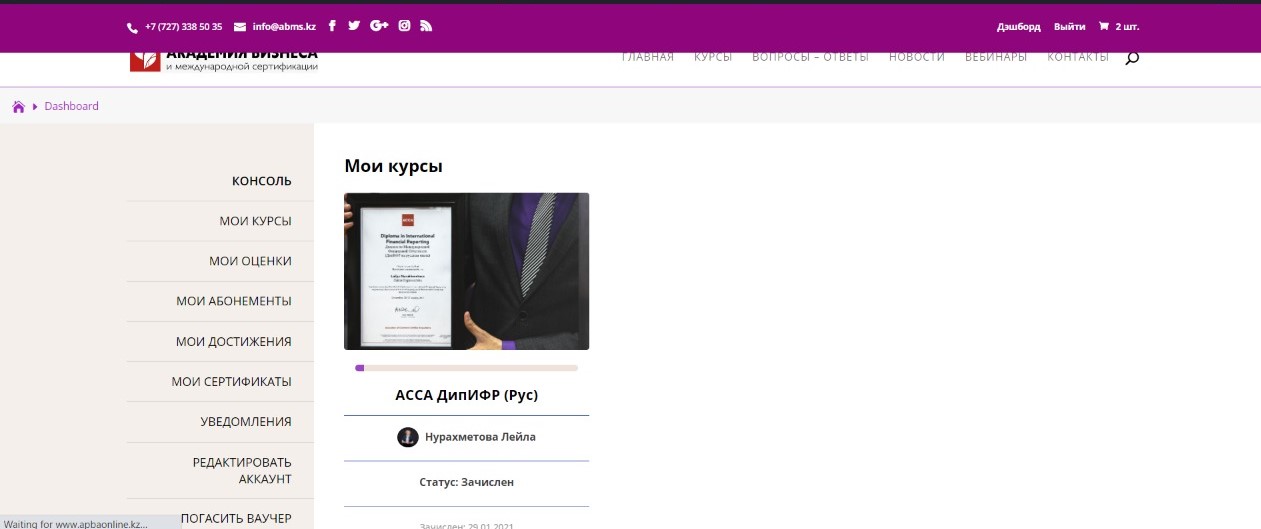
Task: Click the Google Plus icon
Action: [379, 26]
